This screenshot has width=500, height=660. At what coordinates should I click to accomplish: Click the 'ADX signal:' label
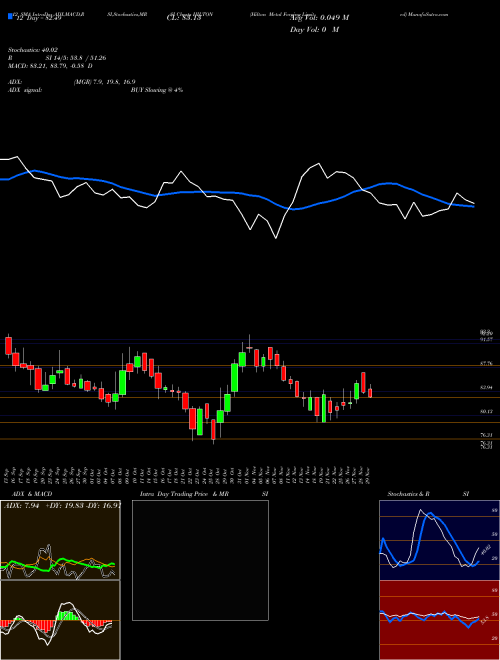point(24,90)
